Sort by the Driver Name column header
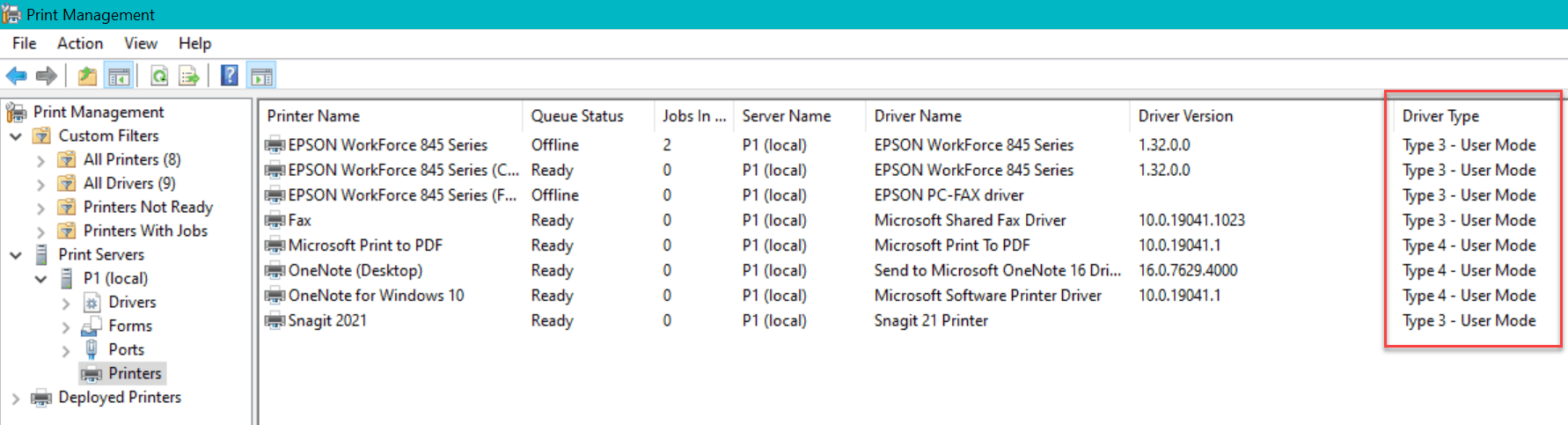Image resolution: width=1568 pixels, height=425 pixels. pyautogui.click(x=997, y=116)
